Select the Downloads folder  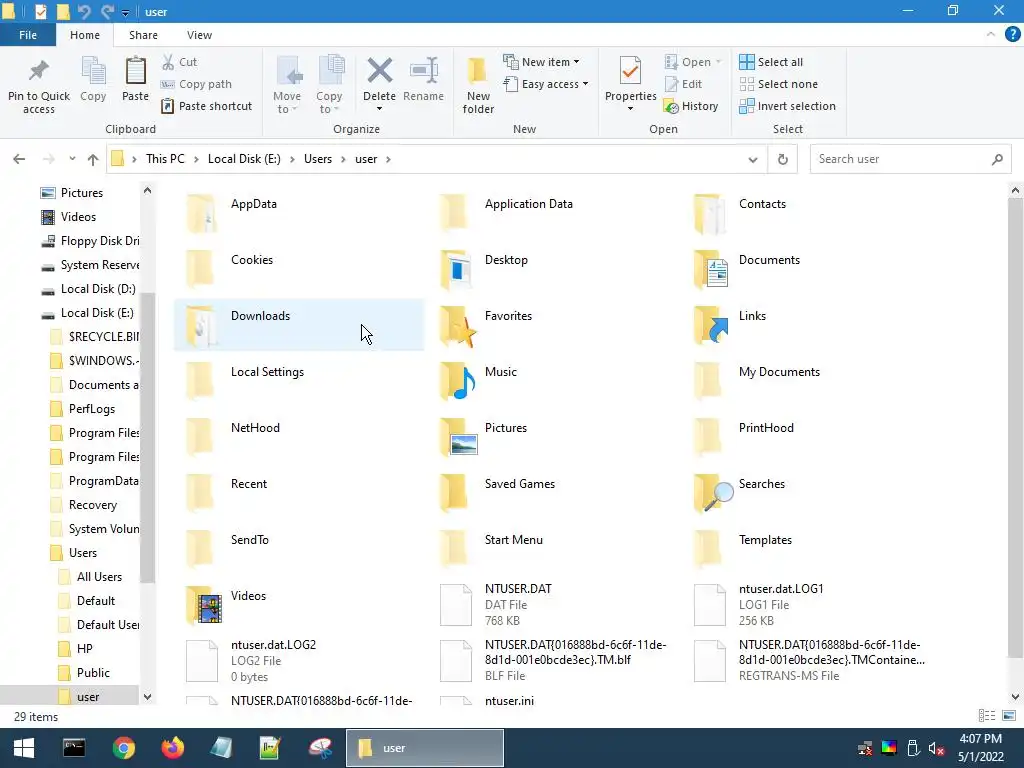(299, 325)
